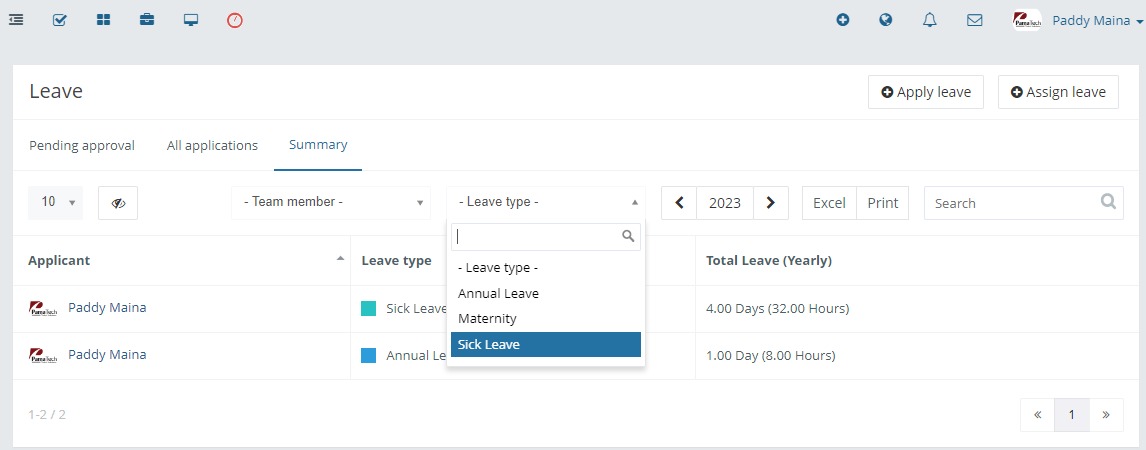This screenshot has height=450, width=1146.
Task: Choose Maternity option
Action: click(x=545, y=319)
